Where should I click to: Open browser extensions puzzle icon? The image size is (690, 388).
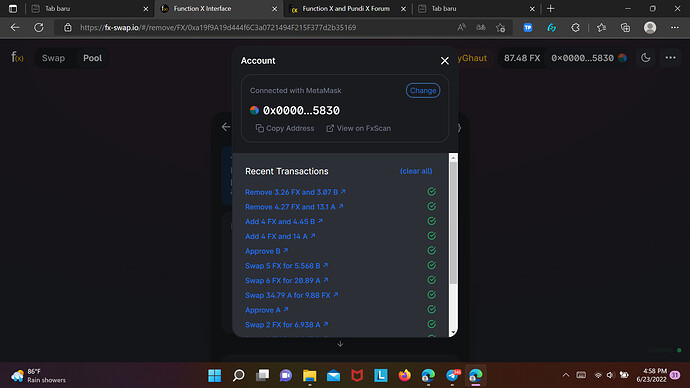click(575, 28)
